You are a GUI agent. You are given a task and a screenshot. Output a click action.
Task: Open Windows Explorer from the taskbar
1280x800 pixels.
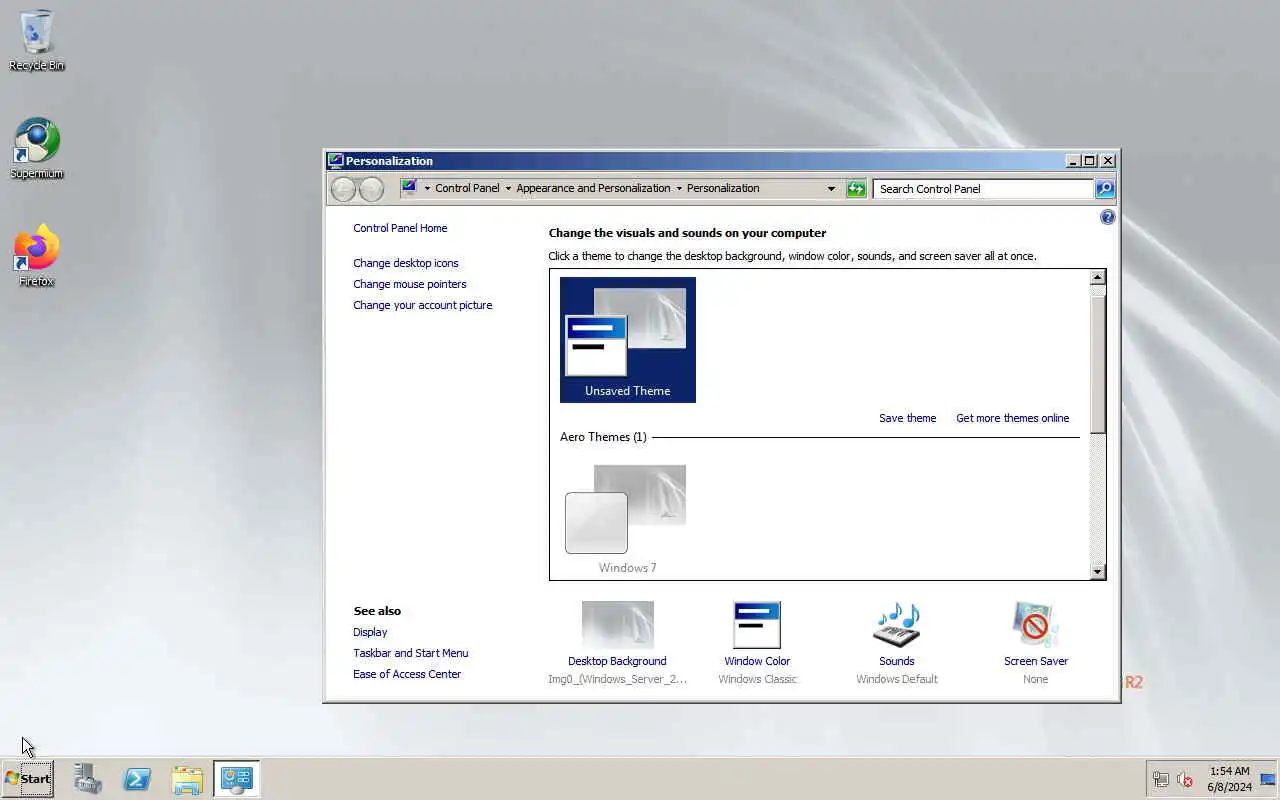point(187,779)
